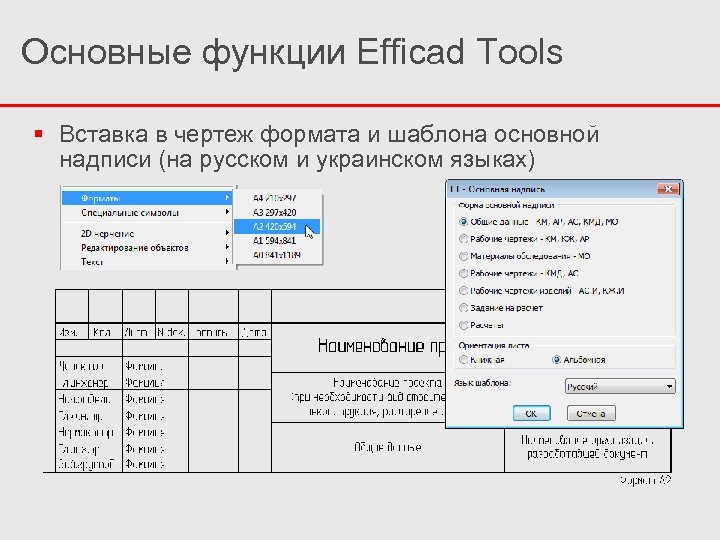
Task: Open the Язык шаблона dropdown
Action: [620, 386]
